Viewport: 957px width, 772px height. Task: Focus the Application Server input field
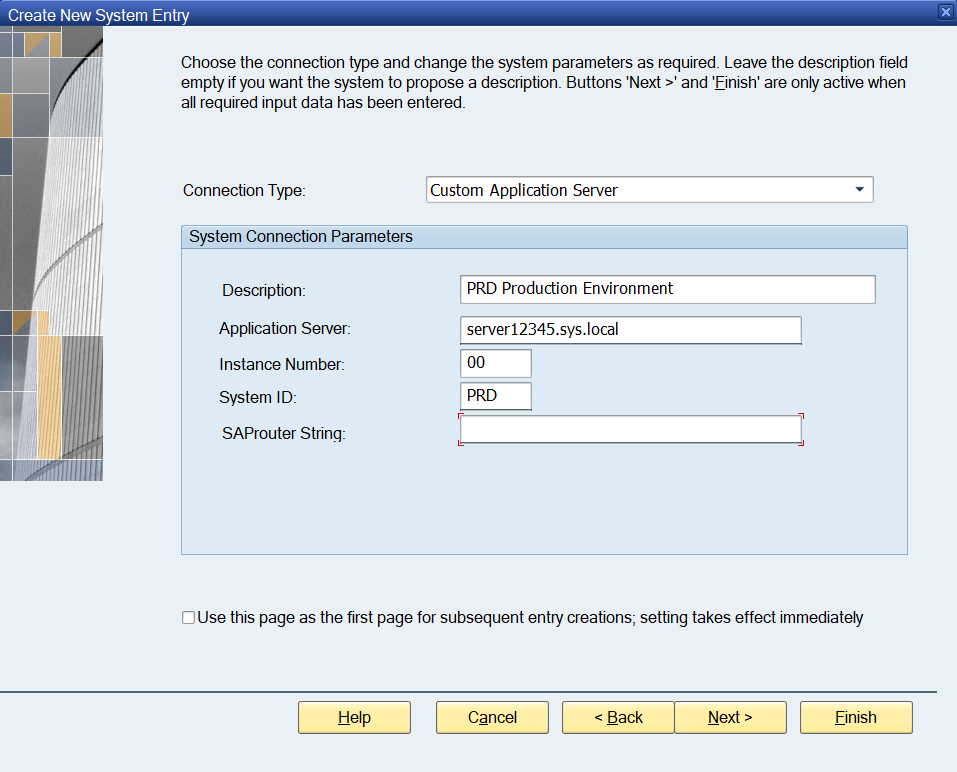(x=630, y=330)
